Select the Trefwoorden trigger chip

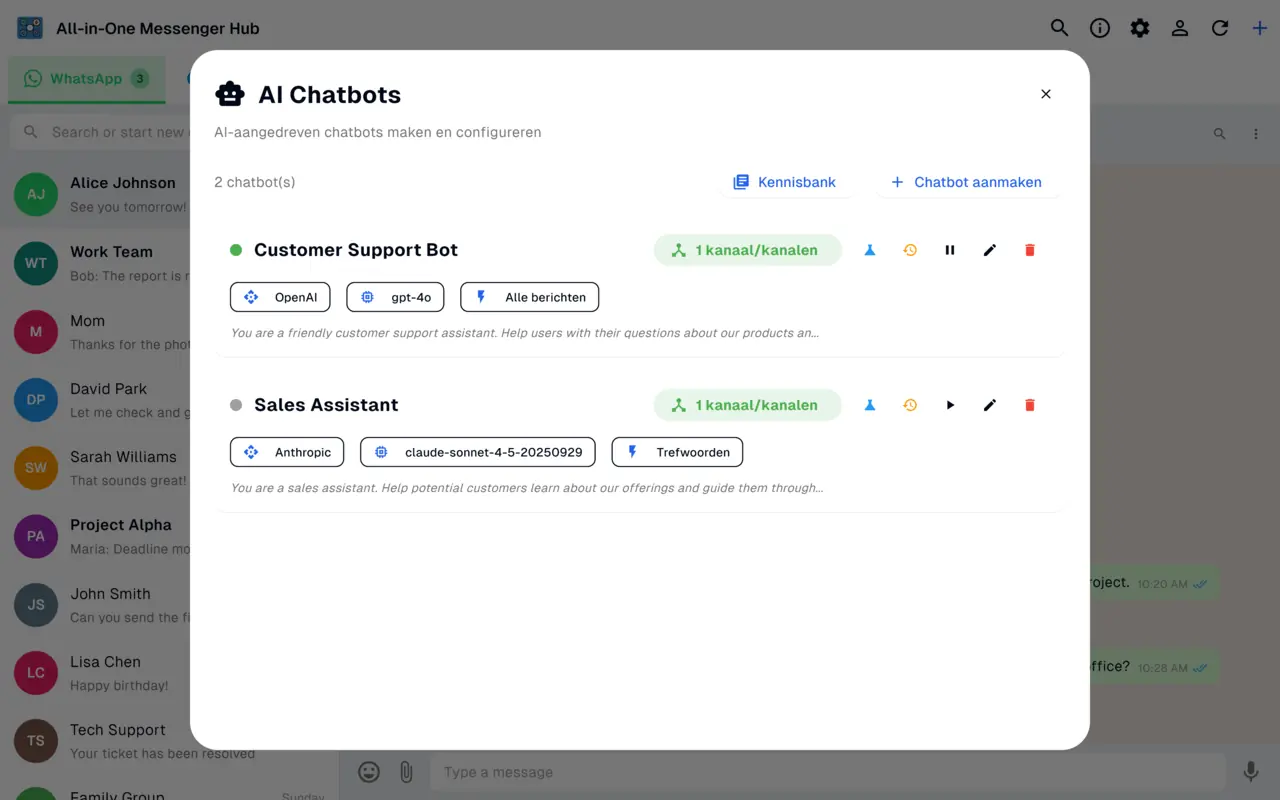(x=677, y=452)
